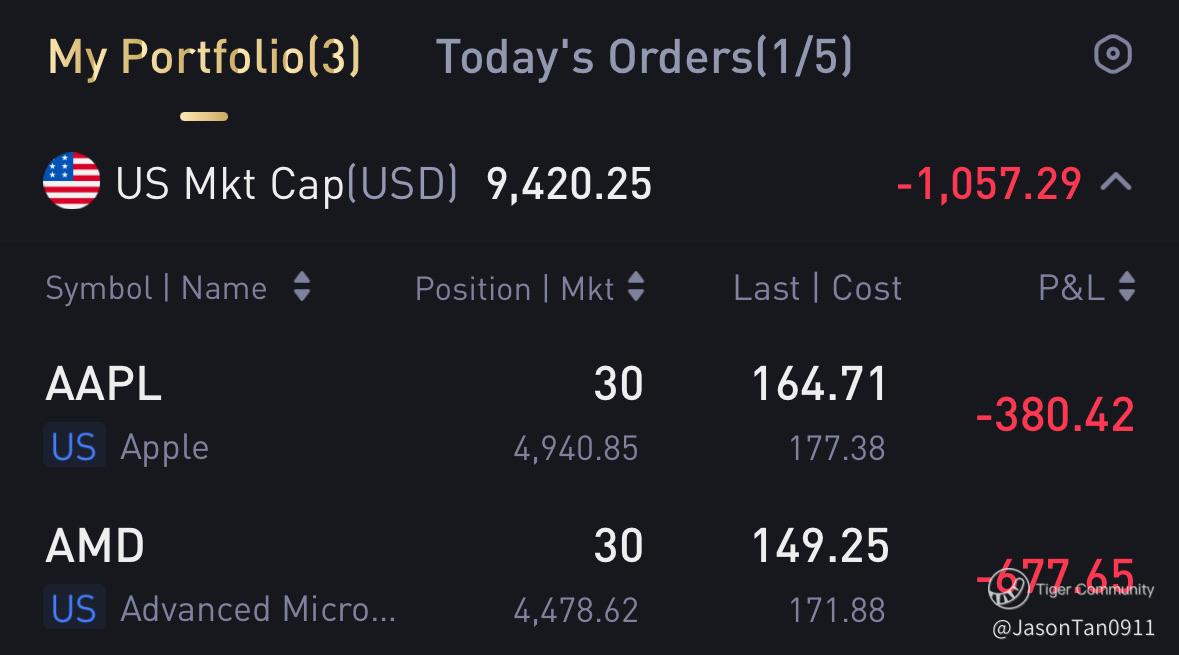The image size is (1179, 655).
Task: Click the Symbol | Name column header
Action: click(x=156, y=289)
